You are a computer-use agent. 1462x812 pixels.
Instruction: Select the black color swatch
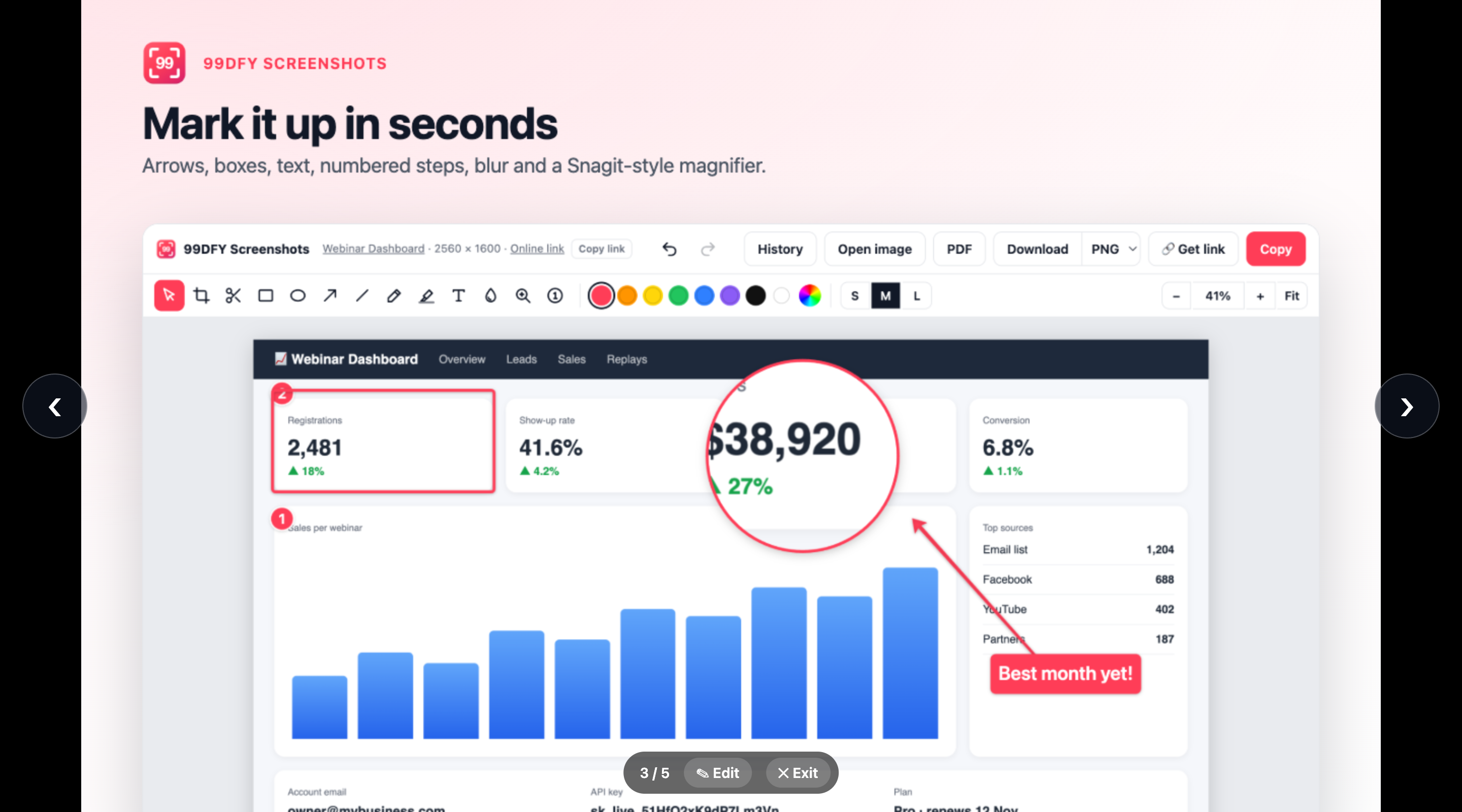click(x=755, y=296)
